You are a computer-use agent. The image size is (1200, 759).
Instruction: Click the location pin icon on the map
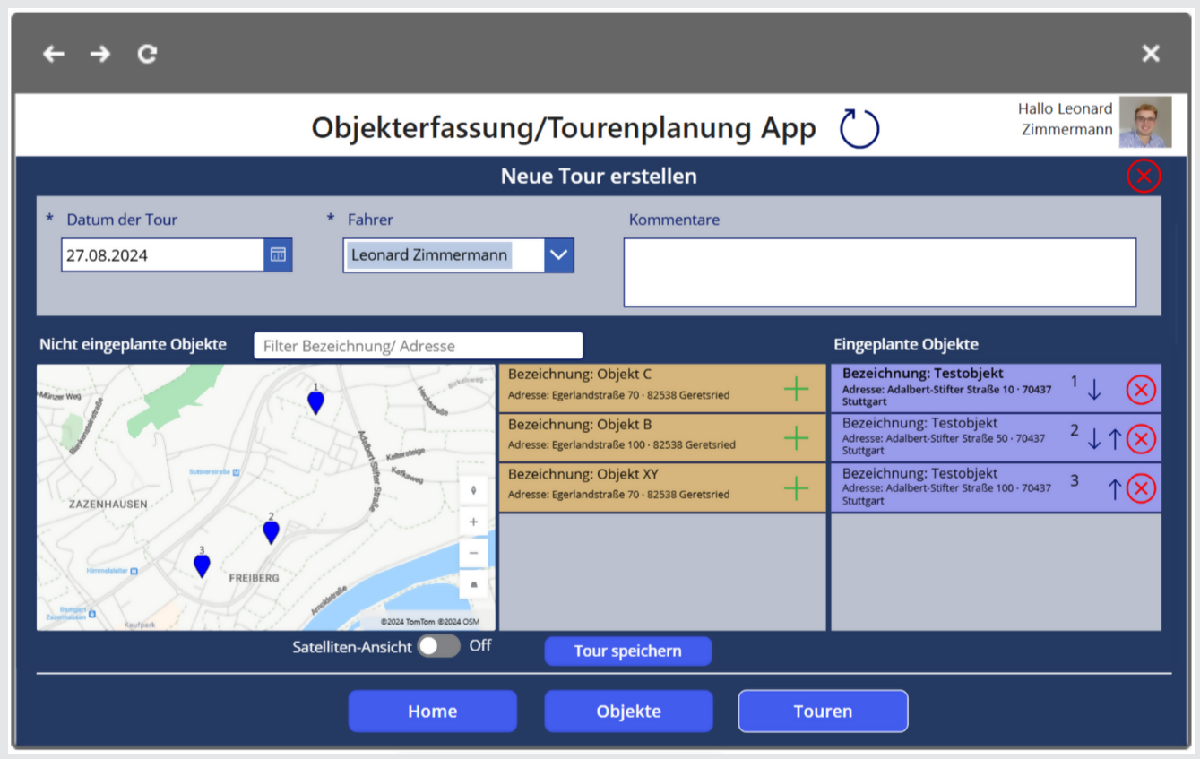pyautogui.click(x=473, y=490)
